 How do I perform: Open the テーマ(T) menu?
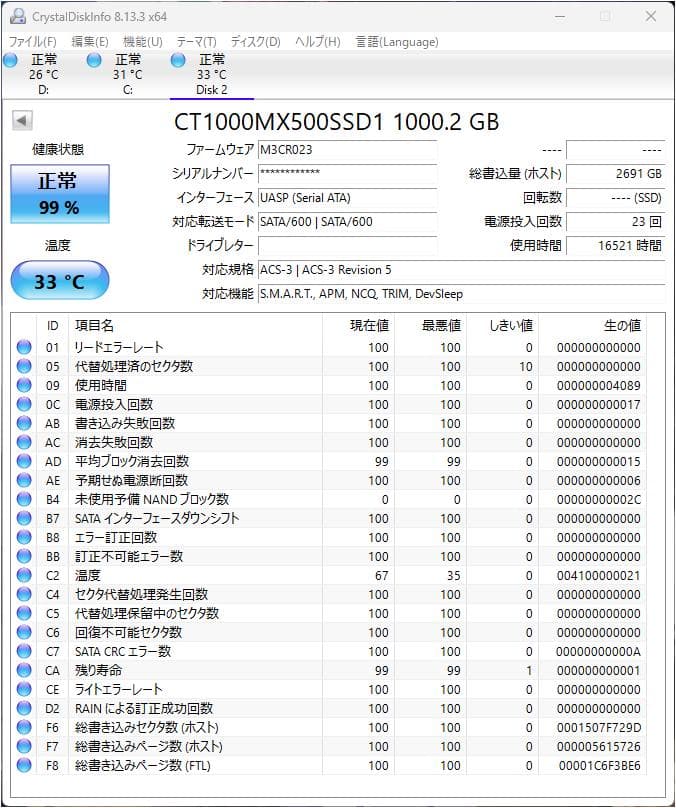click(x=196, y=42)
